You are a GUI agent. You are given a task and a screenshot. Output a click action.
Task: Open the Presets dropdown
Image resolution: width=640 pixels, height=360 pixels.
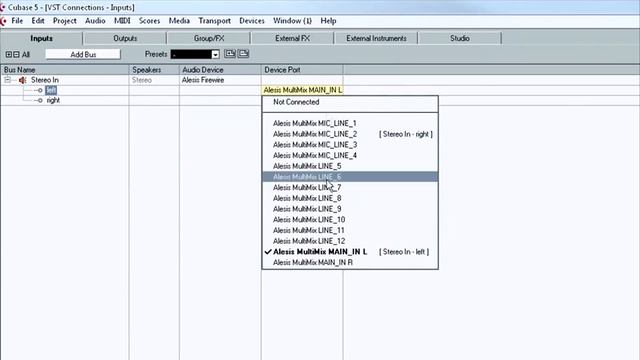215,54
